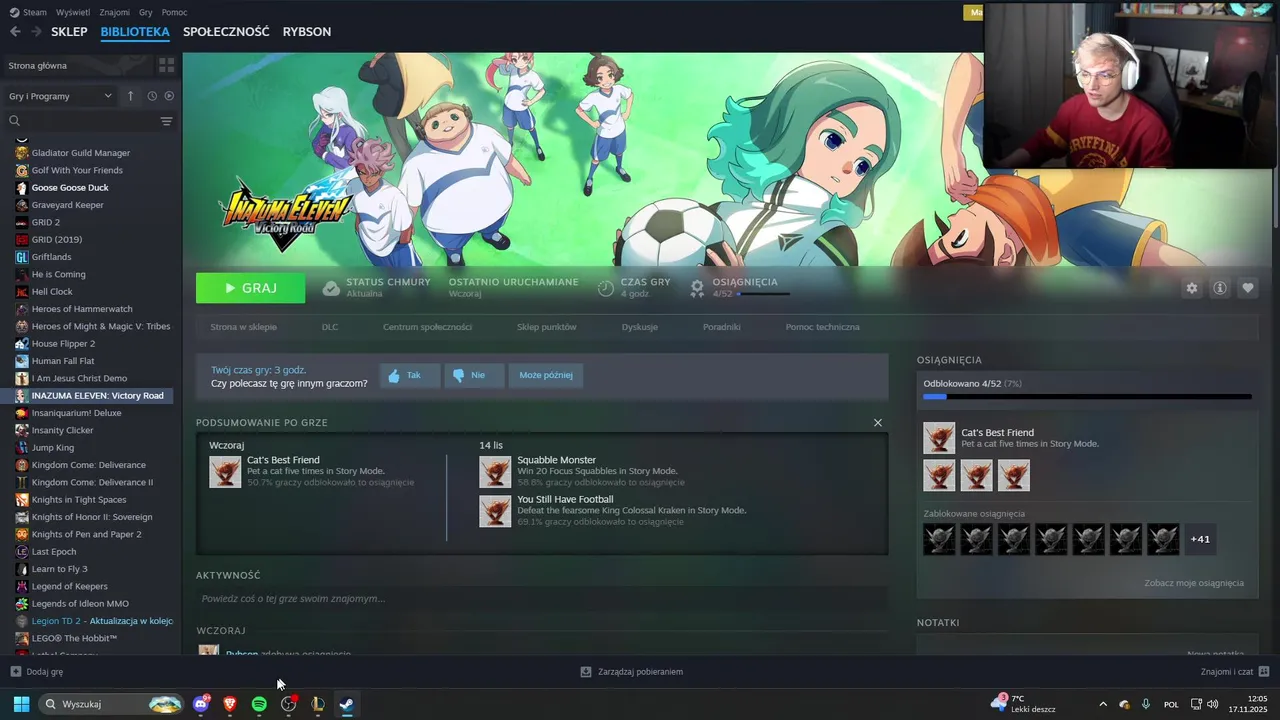Viewport: 1280px width, 720px height.
Task: Open the library advanced filter icon
Action: click(x=166, y=121)
